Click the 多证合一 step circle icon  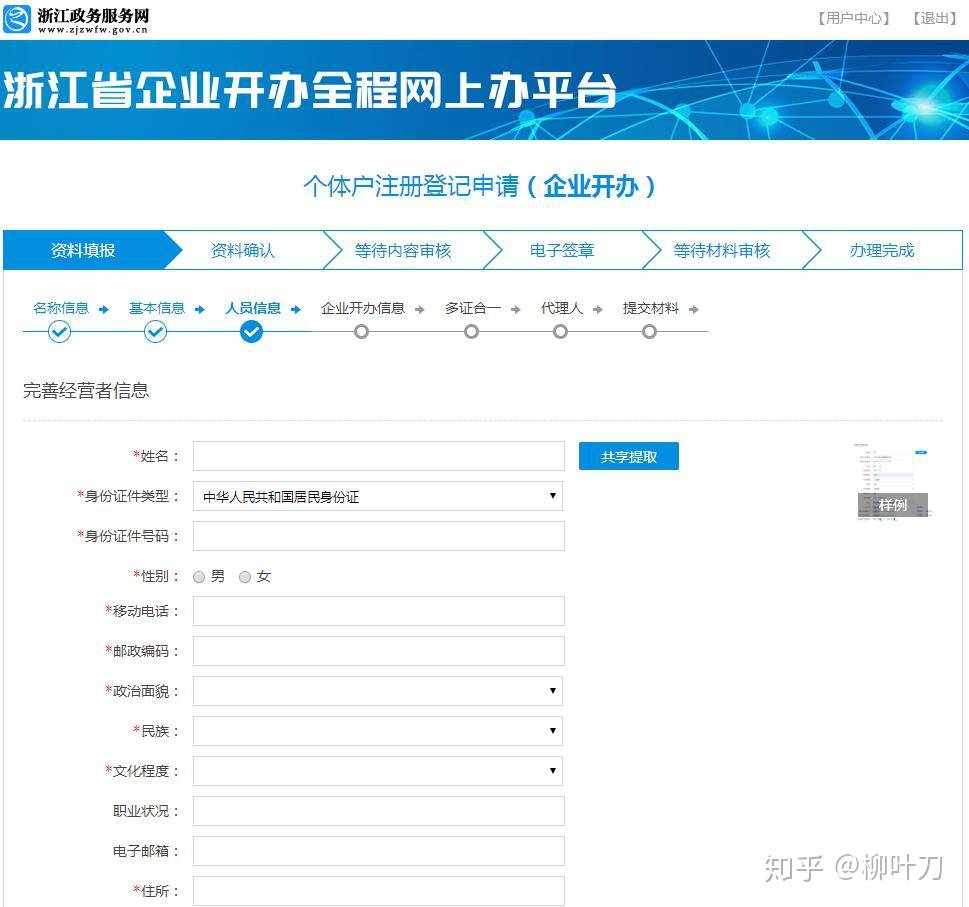tap(471, 331)
